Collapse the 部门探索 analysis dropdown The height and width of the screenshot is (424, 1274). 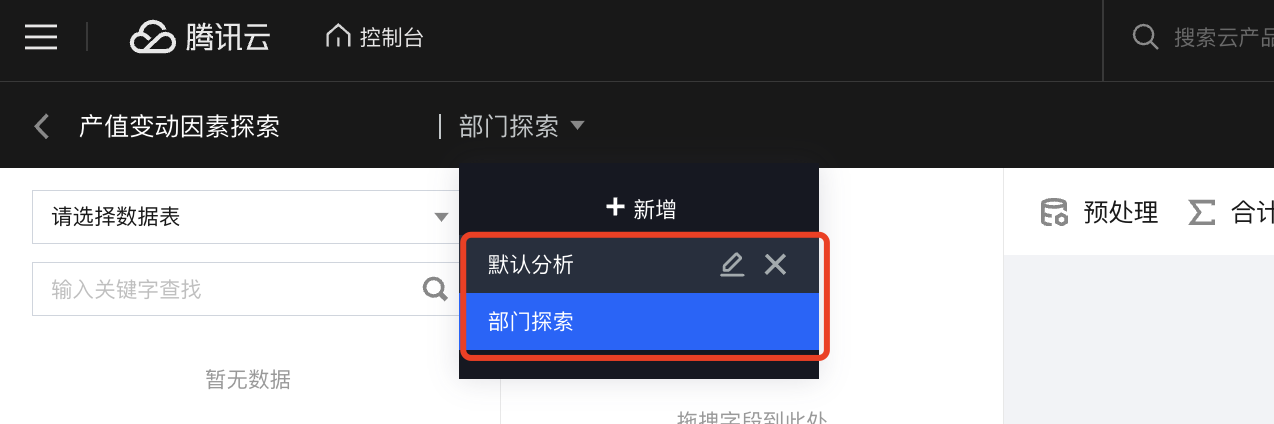522,126
